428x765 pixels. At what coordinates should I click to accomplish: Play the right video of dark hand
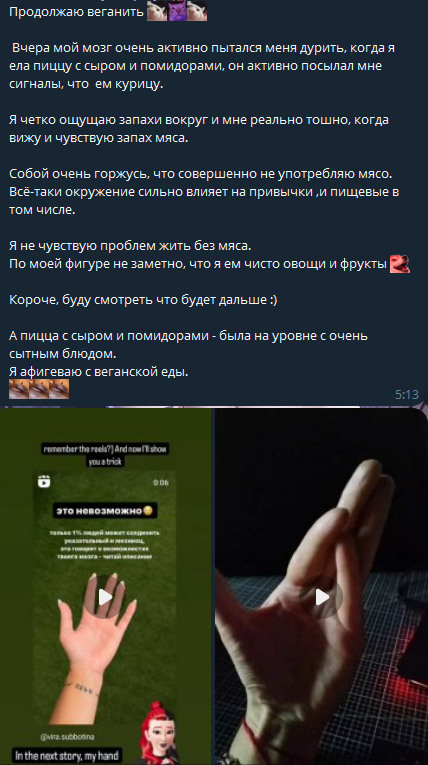pyautogui.click(x=321, y=597)
